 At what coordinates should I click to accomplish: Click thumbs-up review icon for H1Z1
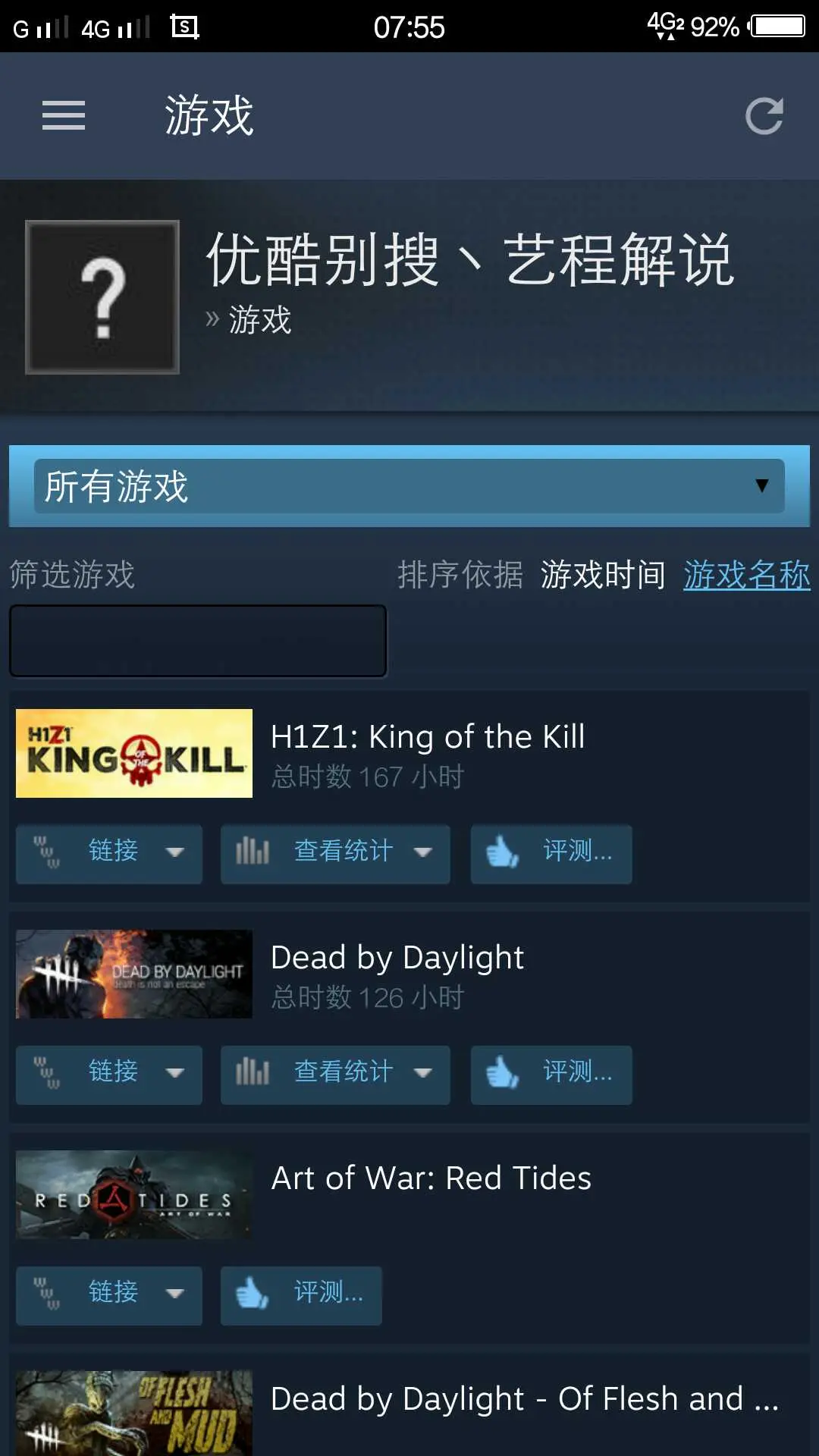pos(502,852)
